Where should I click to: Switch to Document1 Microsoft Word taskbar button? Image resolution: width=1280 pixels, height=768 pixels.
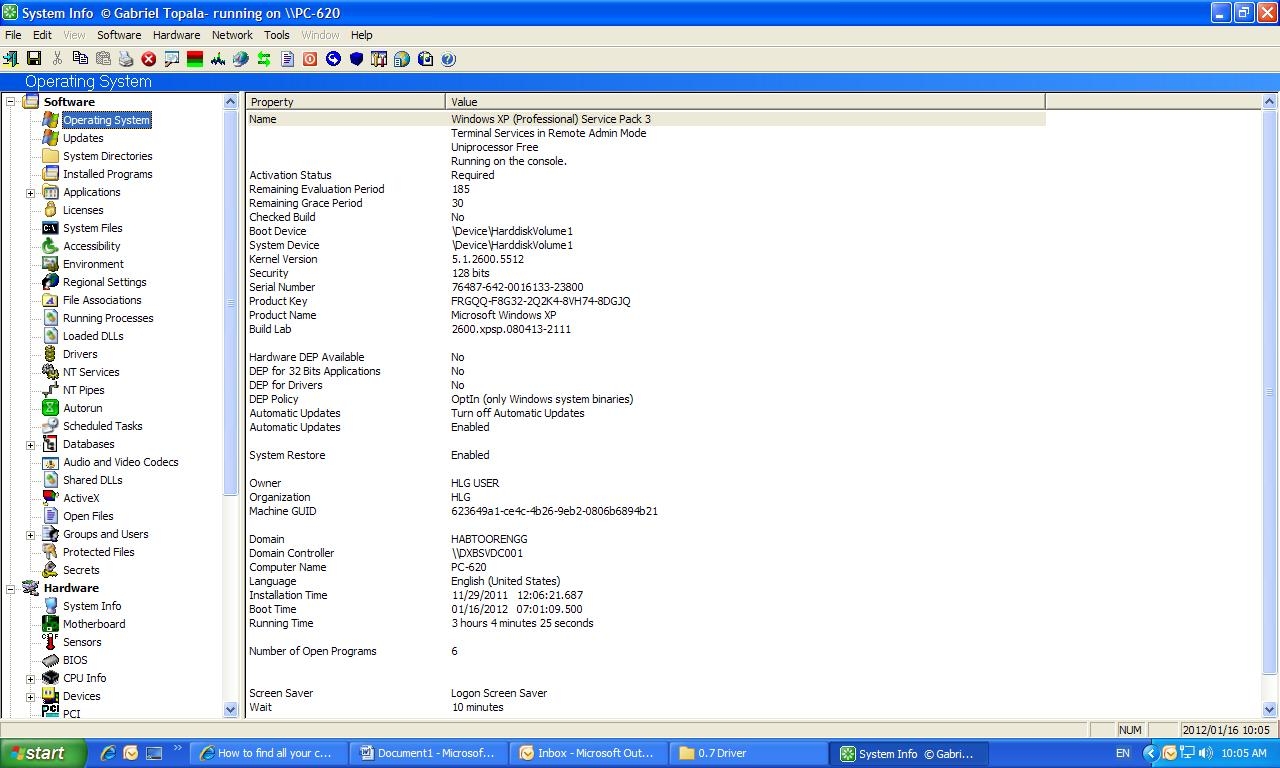pyautogui.click(x=430, y=753)
